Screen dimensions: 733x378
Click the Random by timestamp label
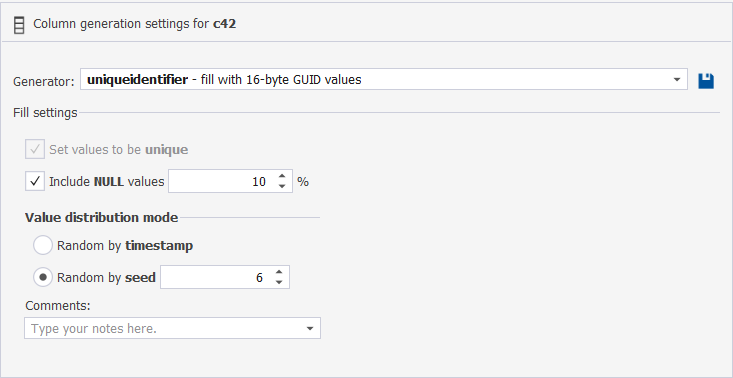(x=125, y=246)
